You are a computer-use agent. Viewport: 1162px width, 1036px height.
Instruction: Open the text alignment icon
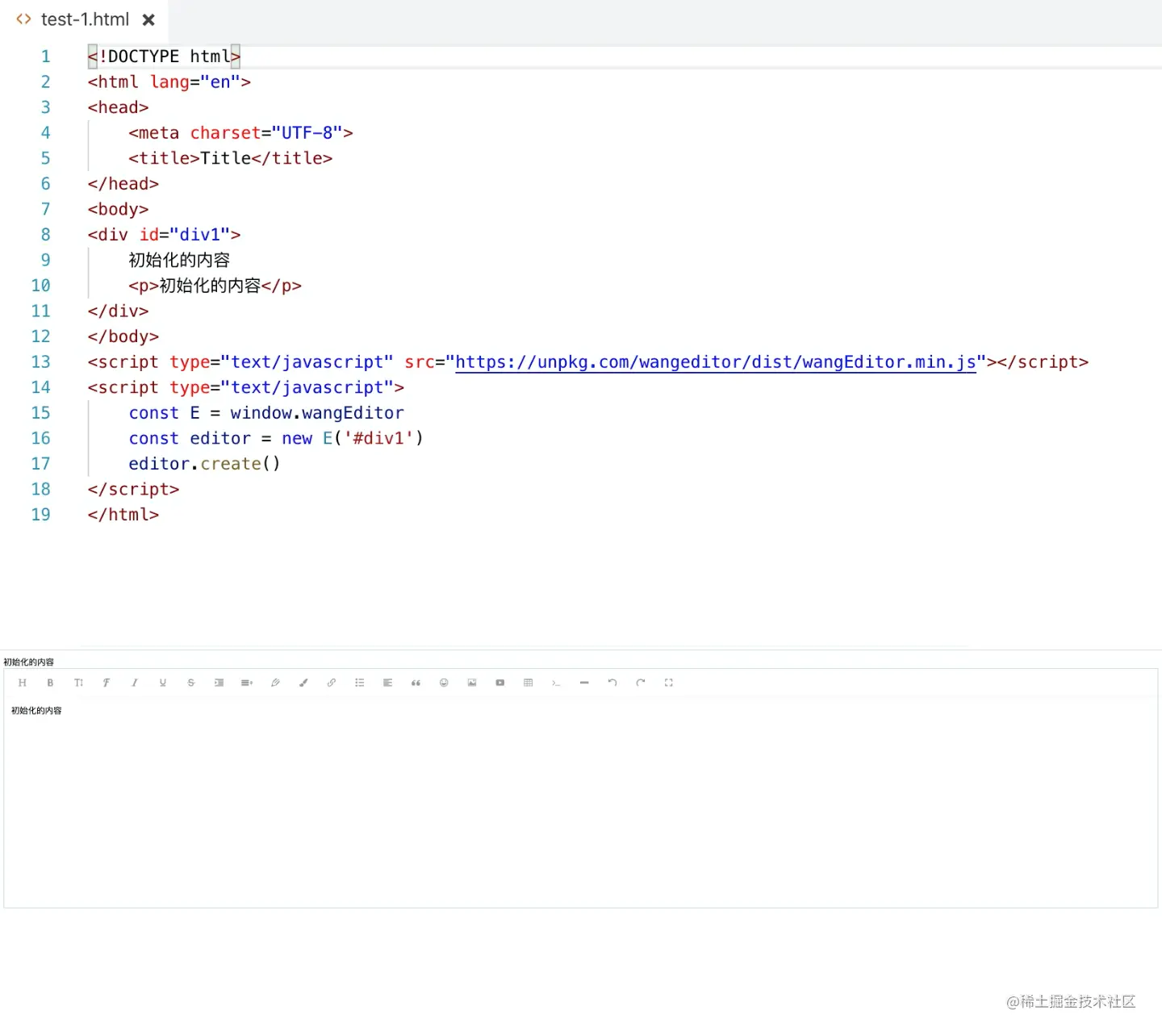[387, 683]
